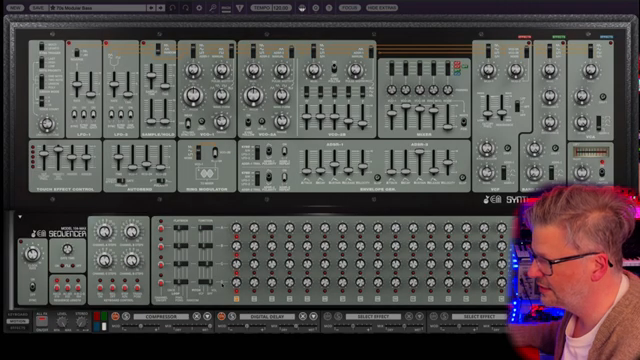Click the Channel A Steps knob
This screenshot has width=640, height=360.
tap(104, 231)
